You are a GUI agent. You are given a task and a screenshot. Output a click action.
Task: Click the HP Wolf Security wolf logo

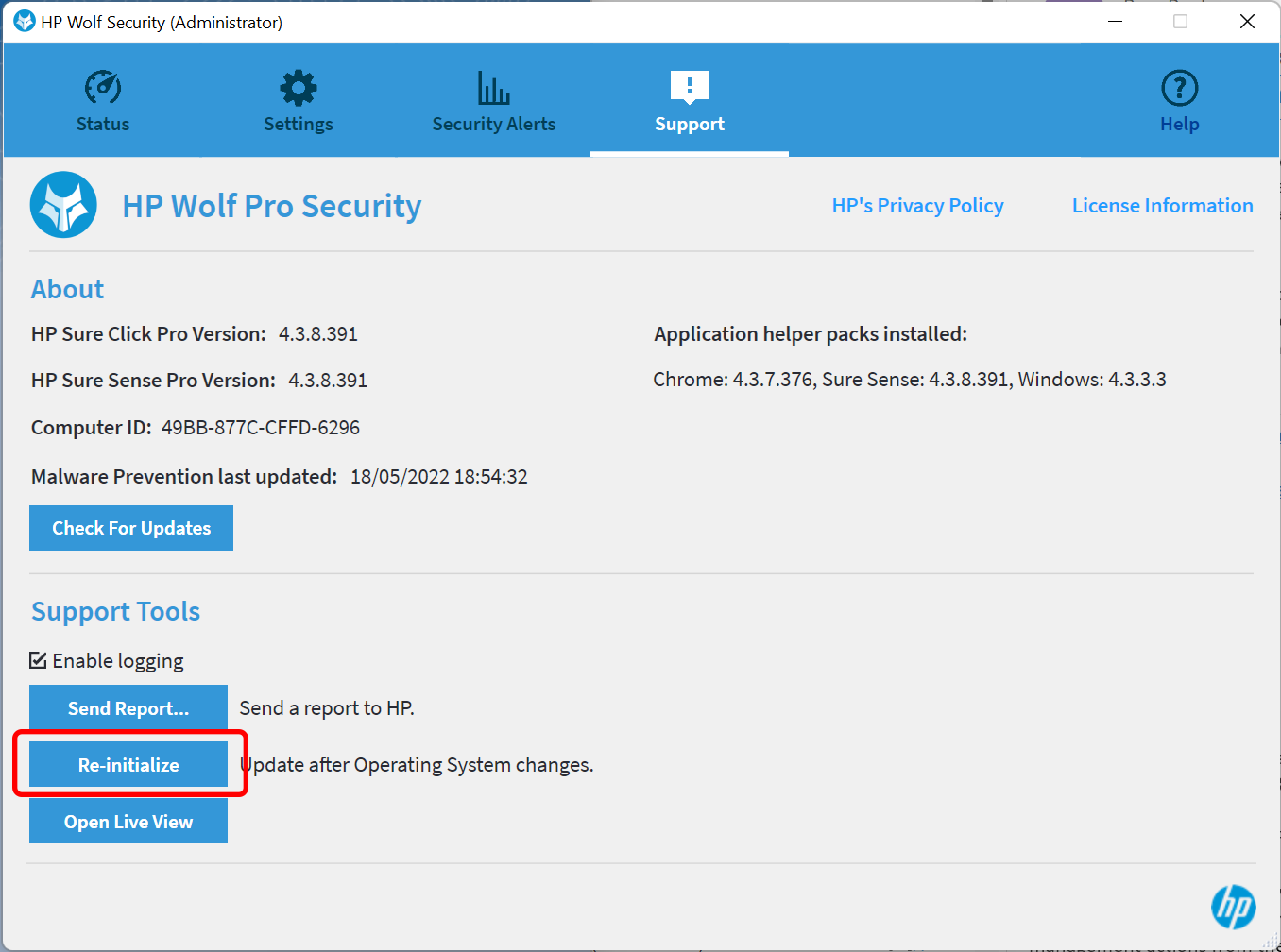pyautogui.click(x=62, y=204)
